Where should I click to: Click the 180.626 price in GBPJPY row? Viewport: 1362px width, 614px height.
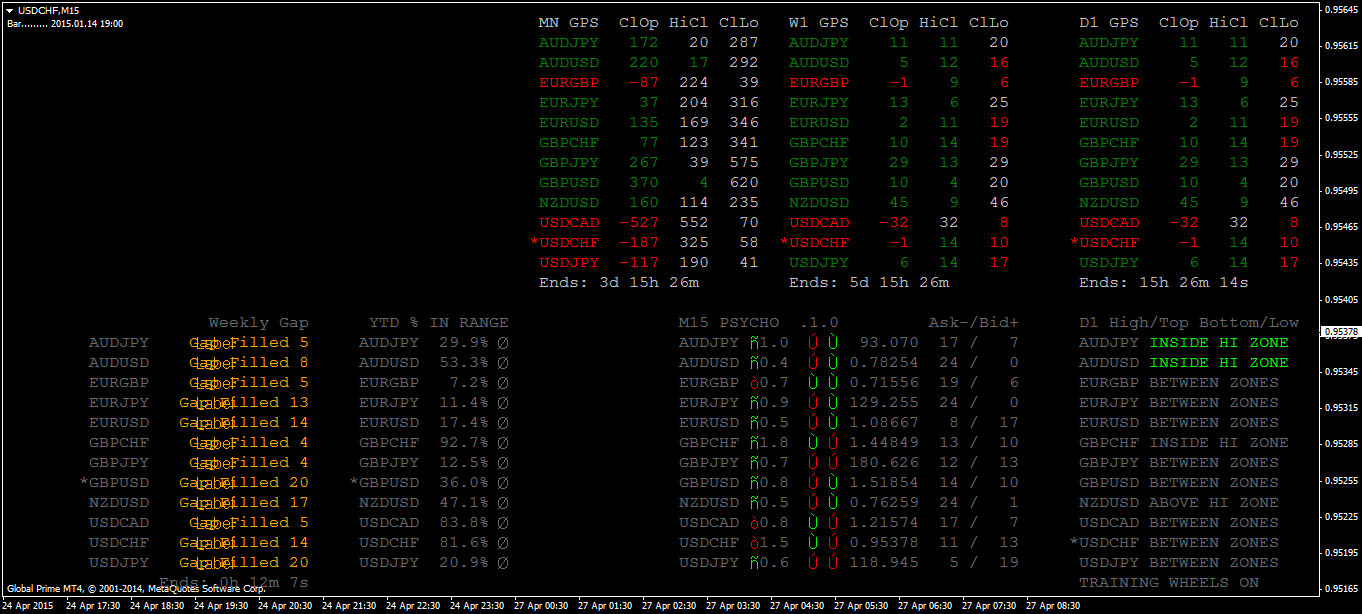884,462
